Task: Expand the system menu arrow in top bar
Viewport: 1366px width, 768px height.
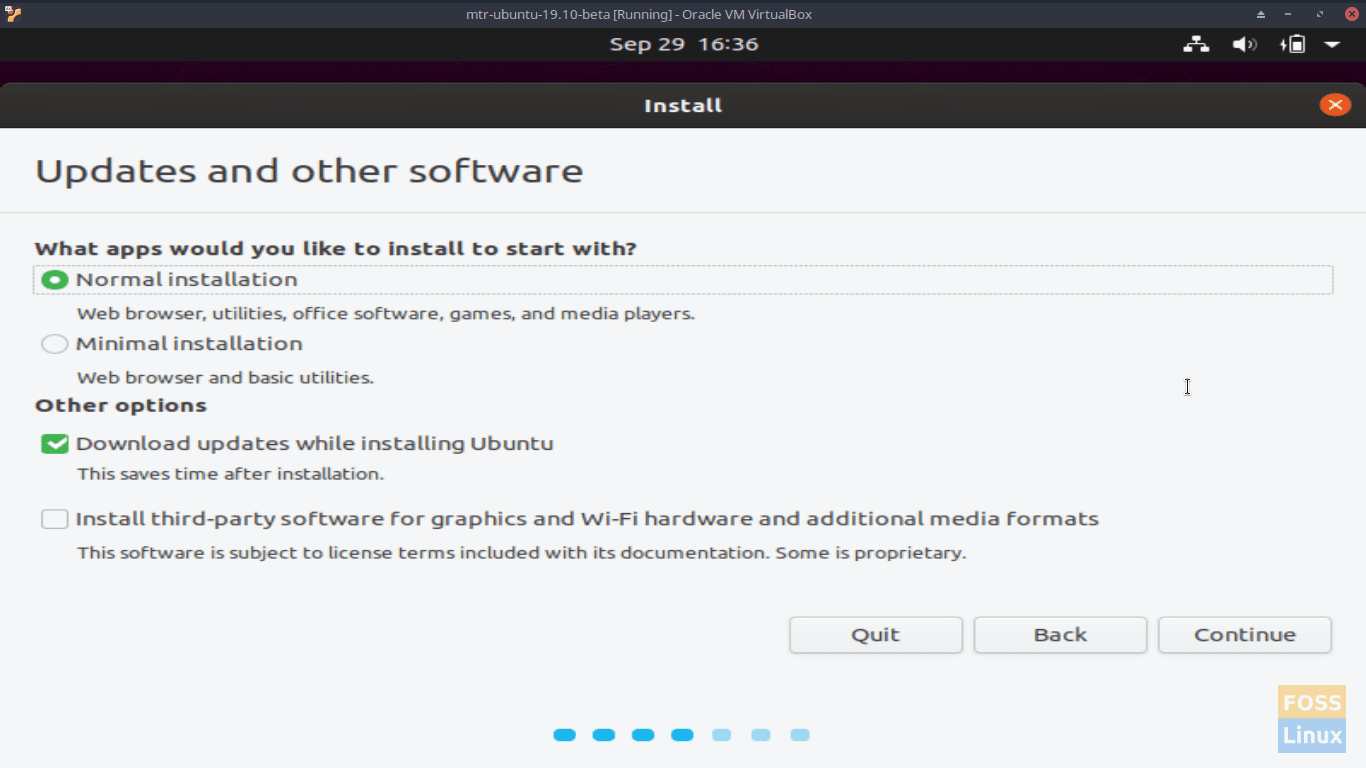Action: click(x=1332, y=44)
